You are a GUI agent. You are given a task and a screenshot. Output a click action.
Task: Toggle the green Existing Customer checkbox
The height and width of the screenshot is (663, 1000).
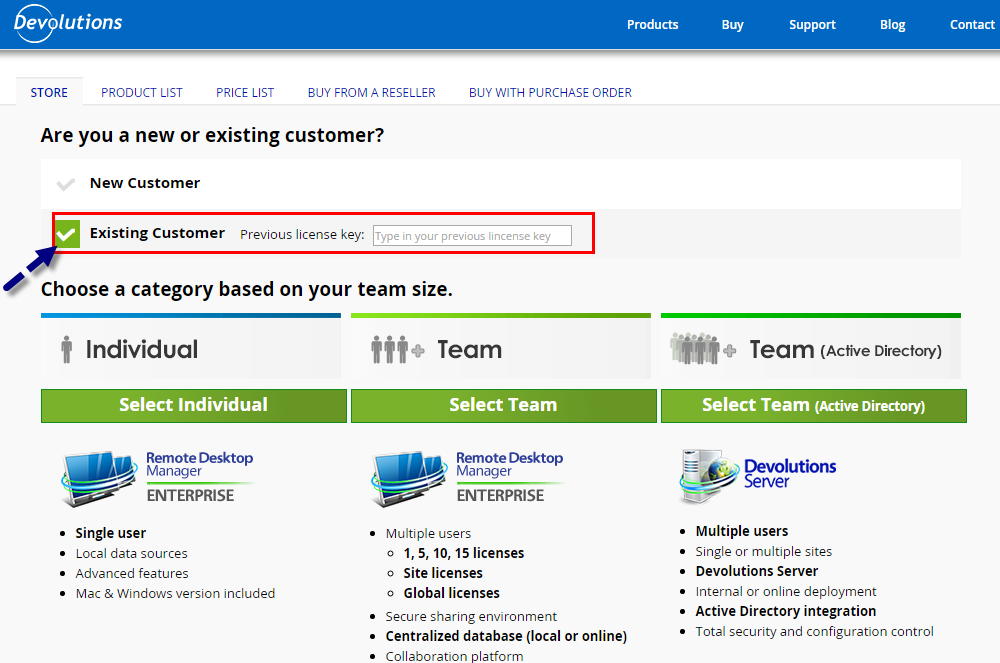coord(67,234)
